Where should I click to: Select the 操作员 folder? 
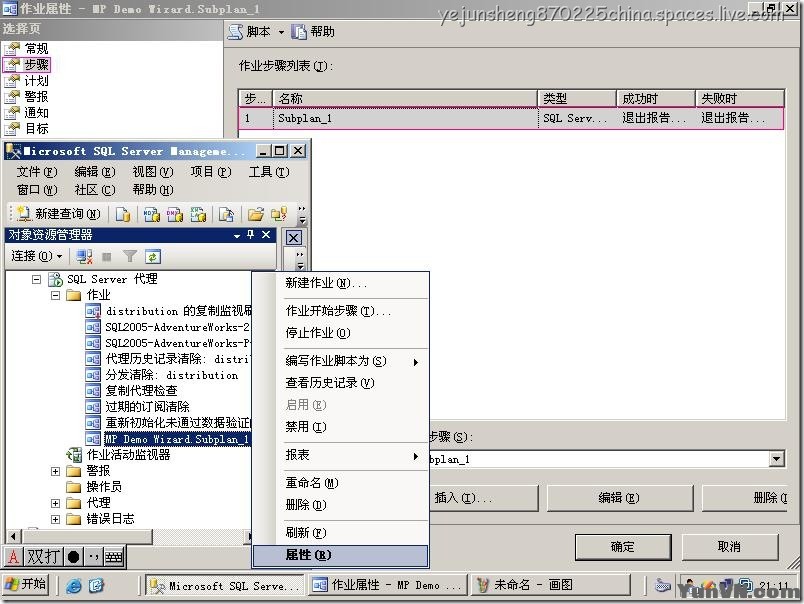[104, 487]
